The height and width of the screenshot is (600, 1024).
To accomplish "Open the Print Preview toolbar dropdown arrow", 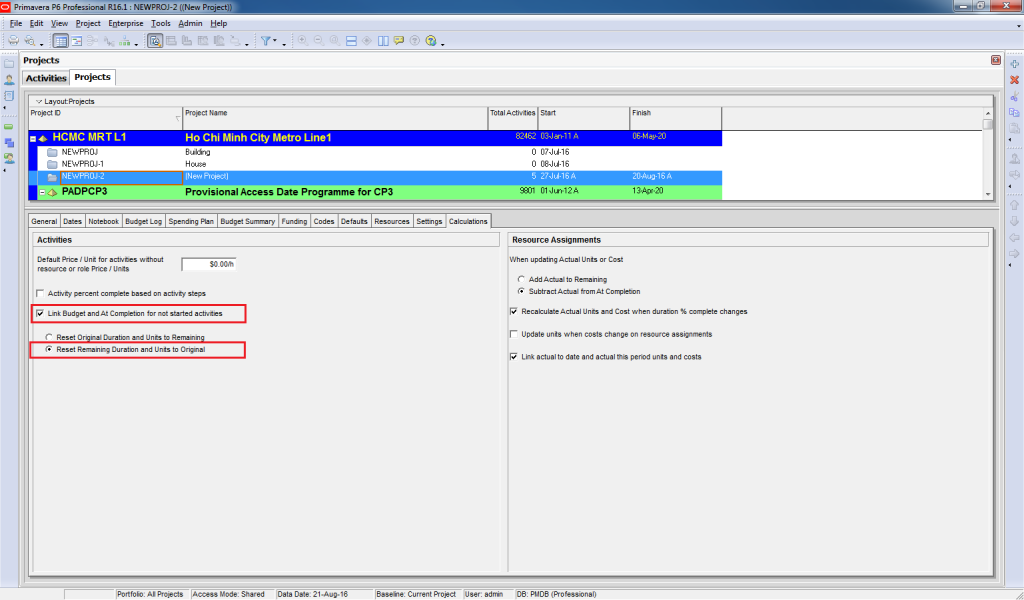I will point(41,44).
